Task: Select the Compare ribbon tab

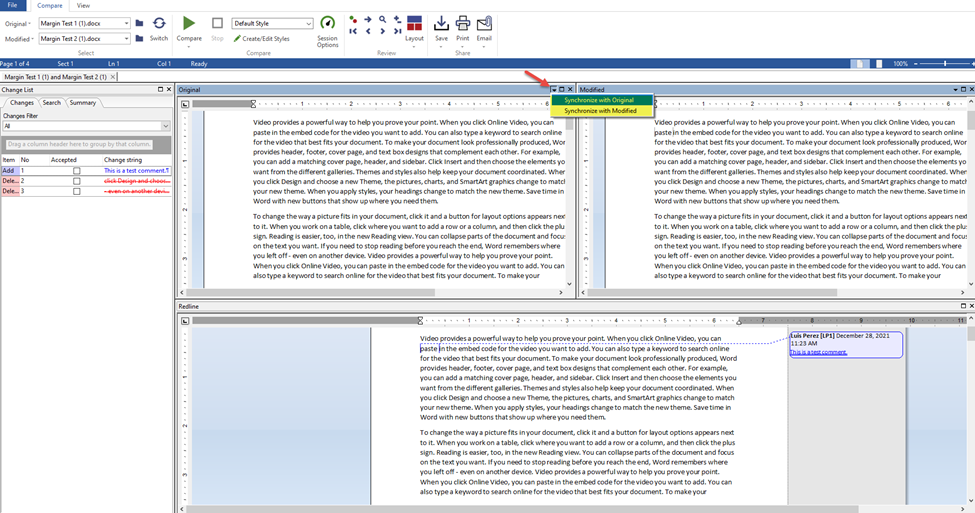Action: tap(50, 6)
